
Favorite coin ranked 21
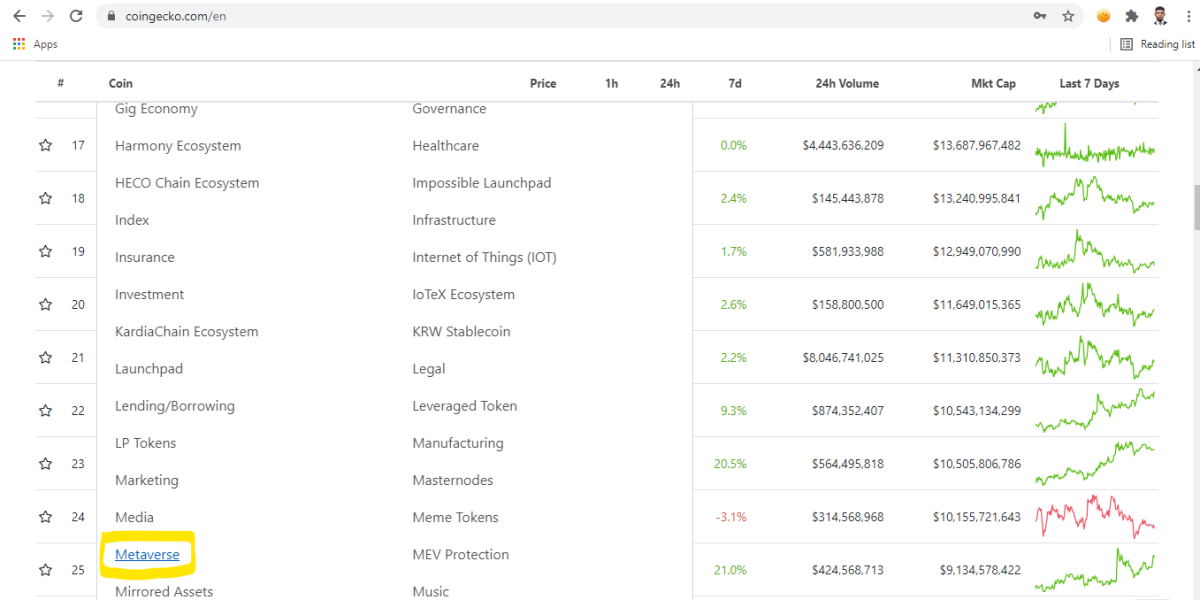pyautogui.click(x=45, y=357)
